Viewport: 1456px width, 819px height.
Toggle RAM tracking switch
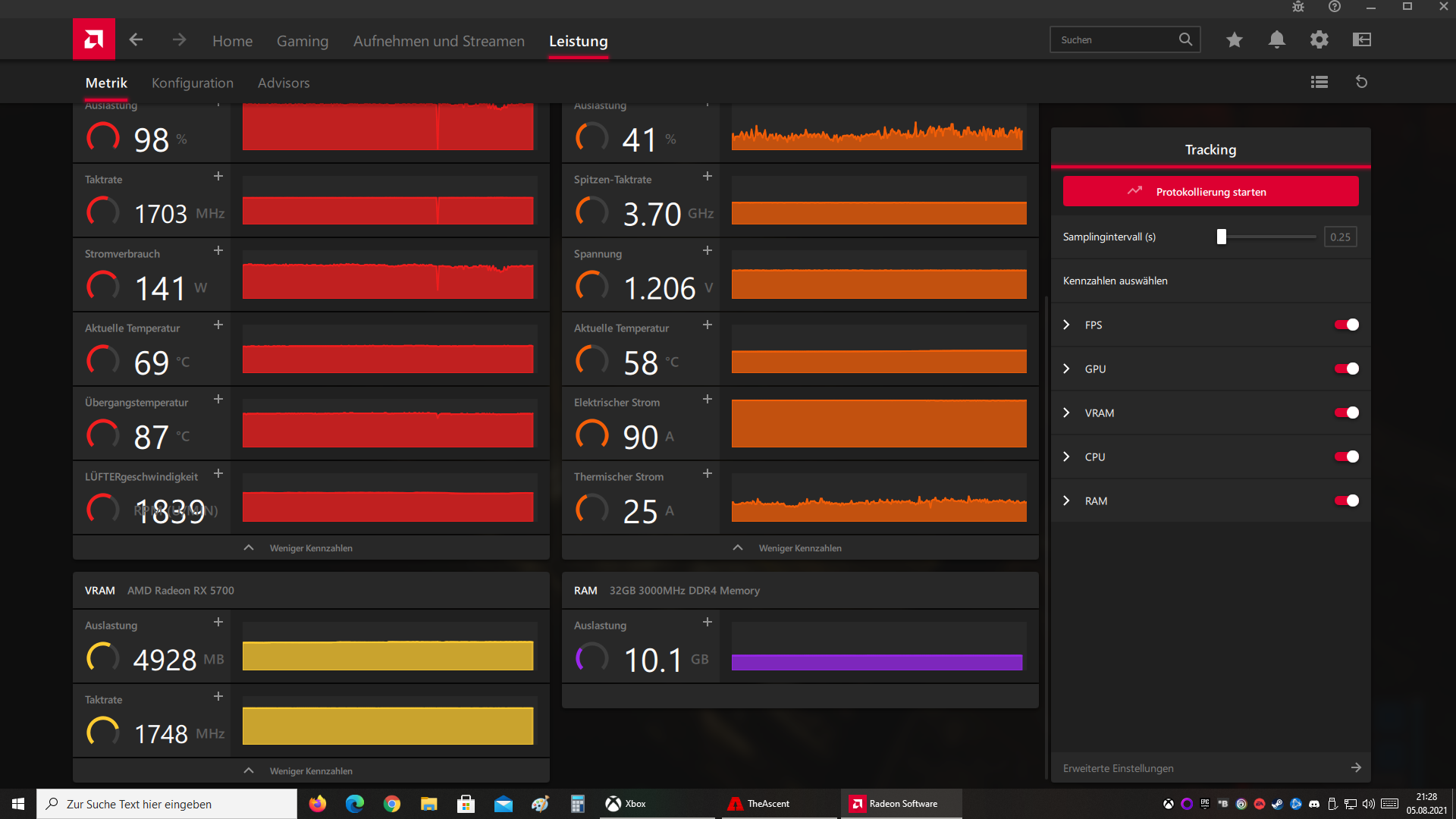pyautogui.click(x=1347, y=500)
